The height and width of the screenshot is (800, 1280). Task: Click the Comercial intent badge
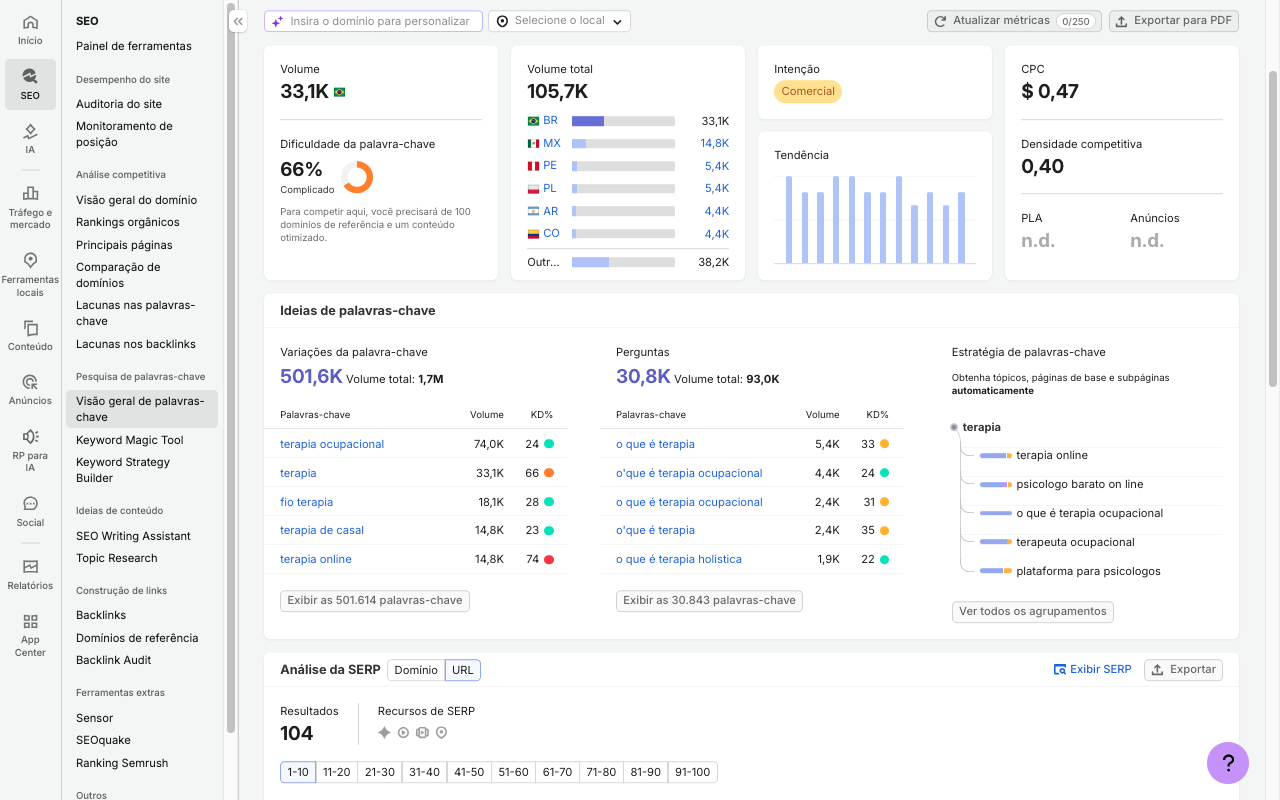808,91
